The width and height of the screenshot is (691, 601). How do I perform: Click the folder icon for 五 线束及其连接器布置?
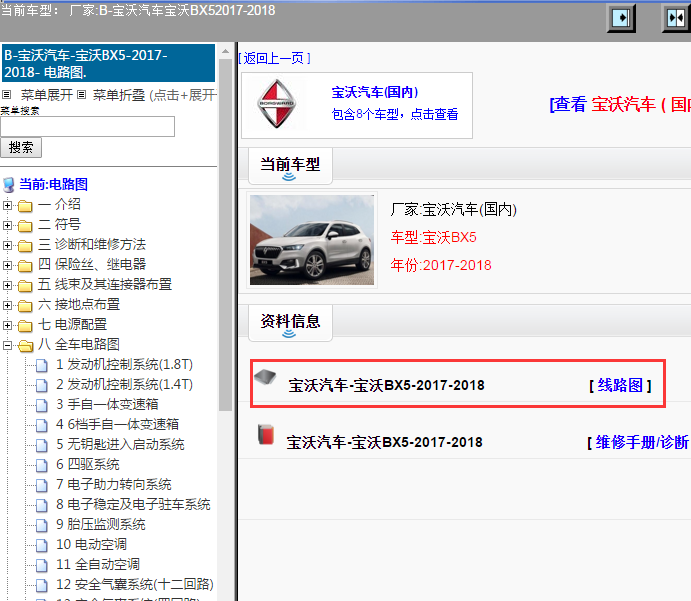[25, 286]
